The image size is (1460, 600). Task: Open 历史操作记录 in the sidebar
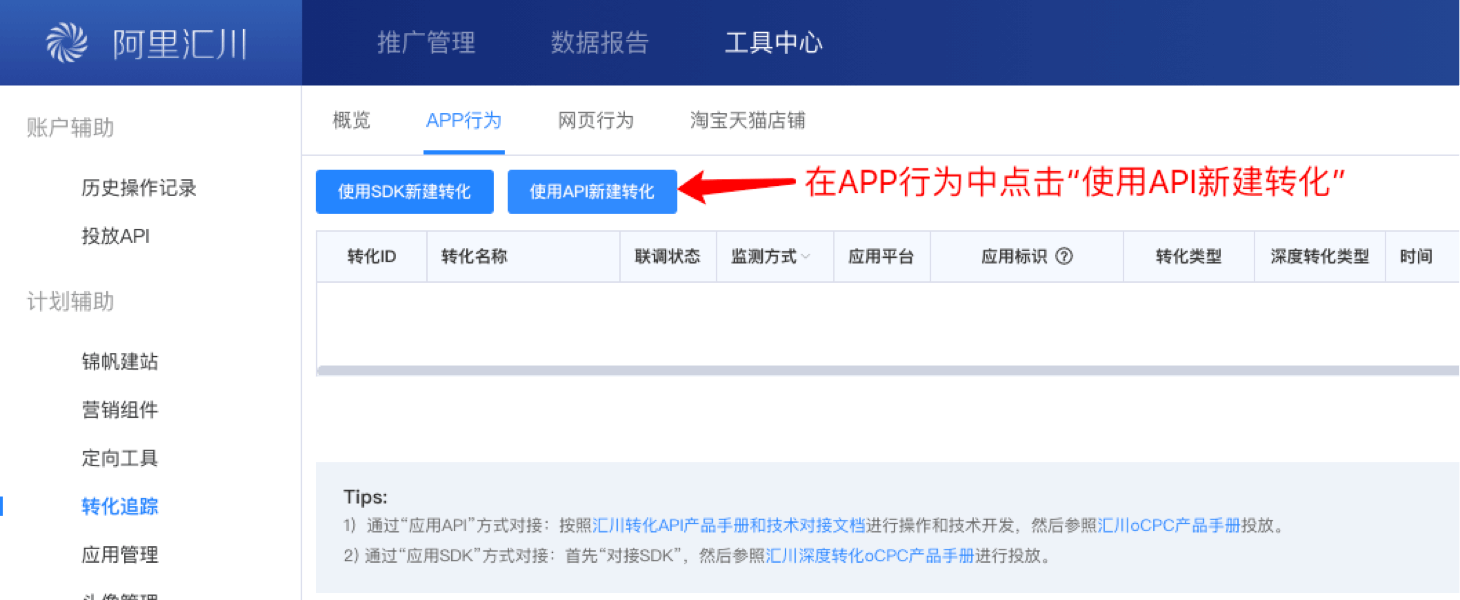tap(139, 188)
